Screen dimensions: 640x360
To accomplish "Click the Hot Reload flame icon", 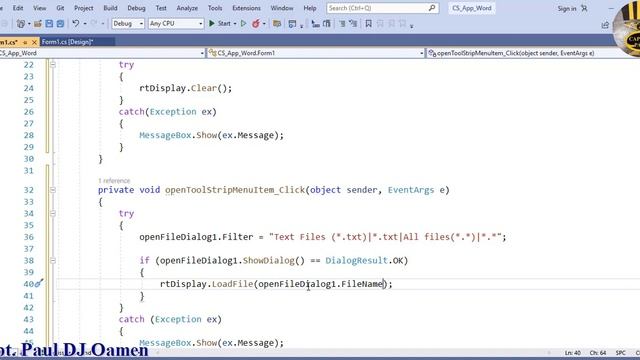I will (256, 24).
